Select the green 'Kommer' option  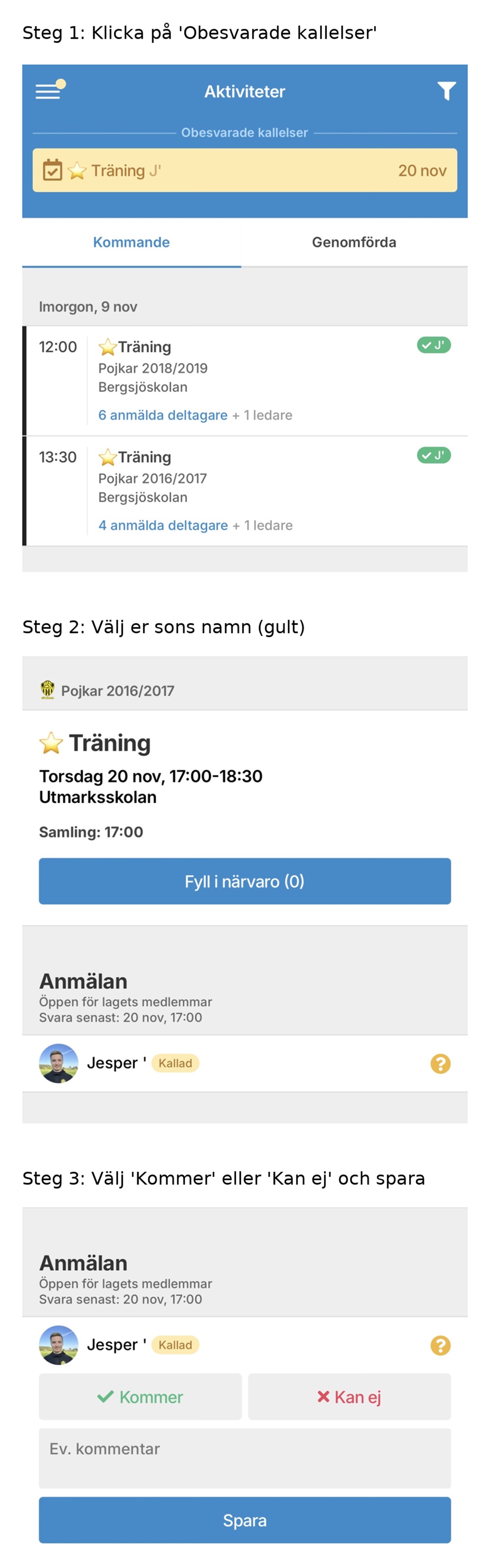[x=140, y=1397]
